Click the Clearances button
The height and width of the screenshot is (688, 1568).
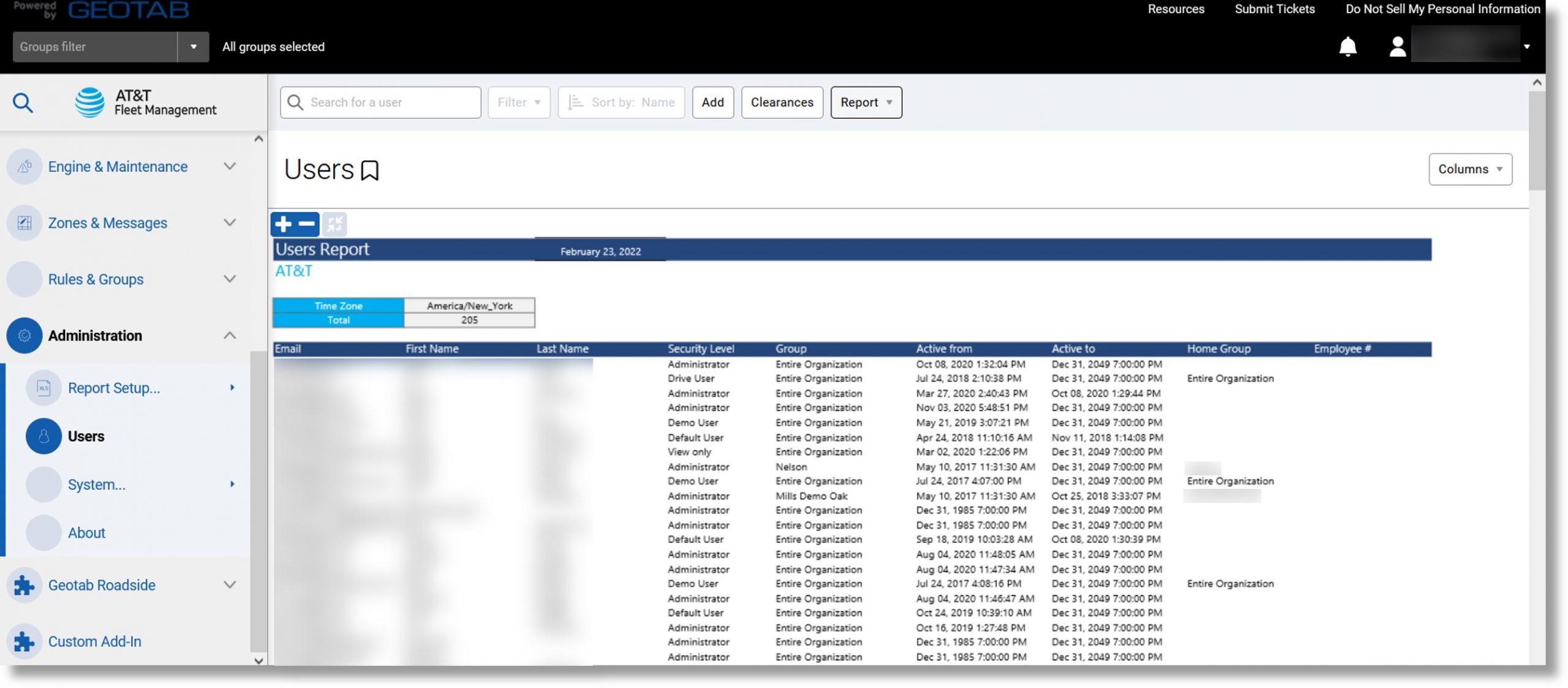click(782, 102)
